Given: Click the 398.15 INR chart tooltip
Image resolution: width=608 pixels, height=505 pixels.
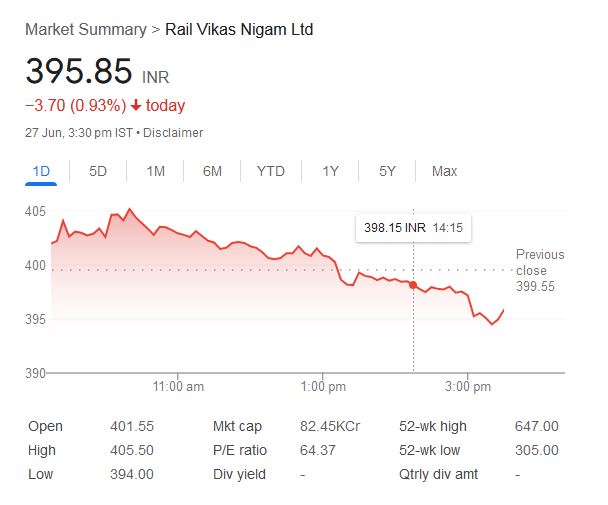Looking at the screenshot, I should tap(413, 228).
